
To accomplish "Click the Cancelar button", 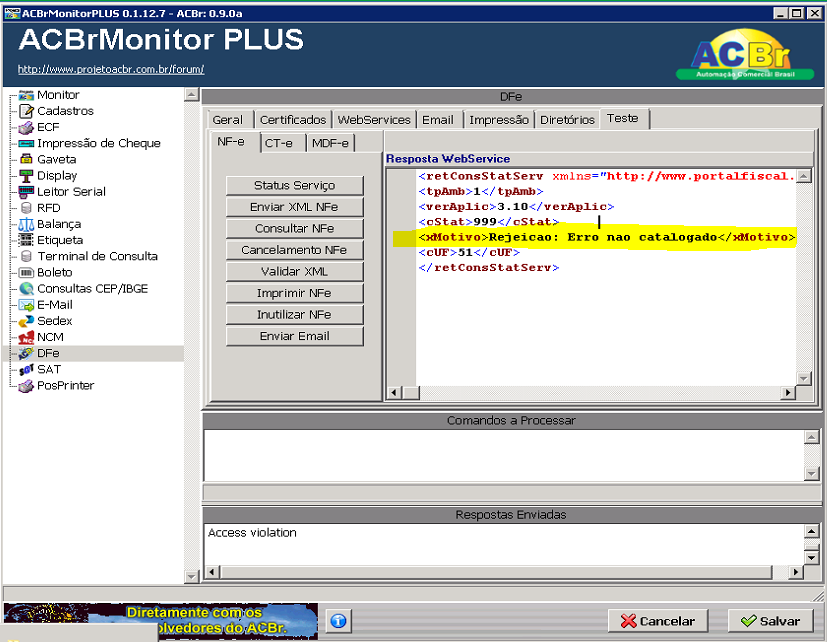I will [x=658, y=621].
